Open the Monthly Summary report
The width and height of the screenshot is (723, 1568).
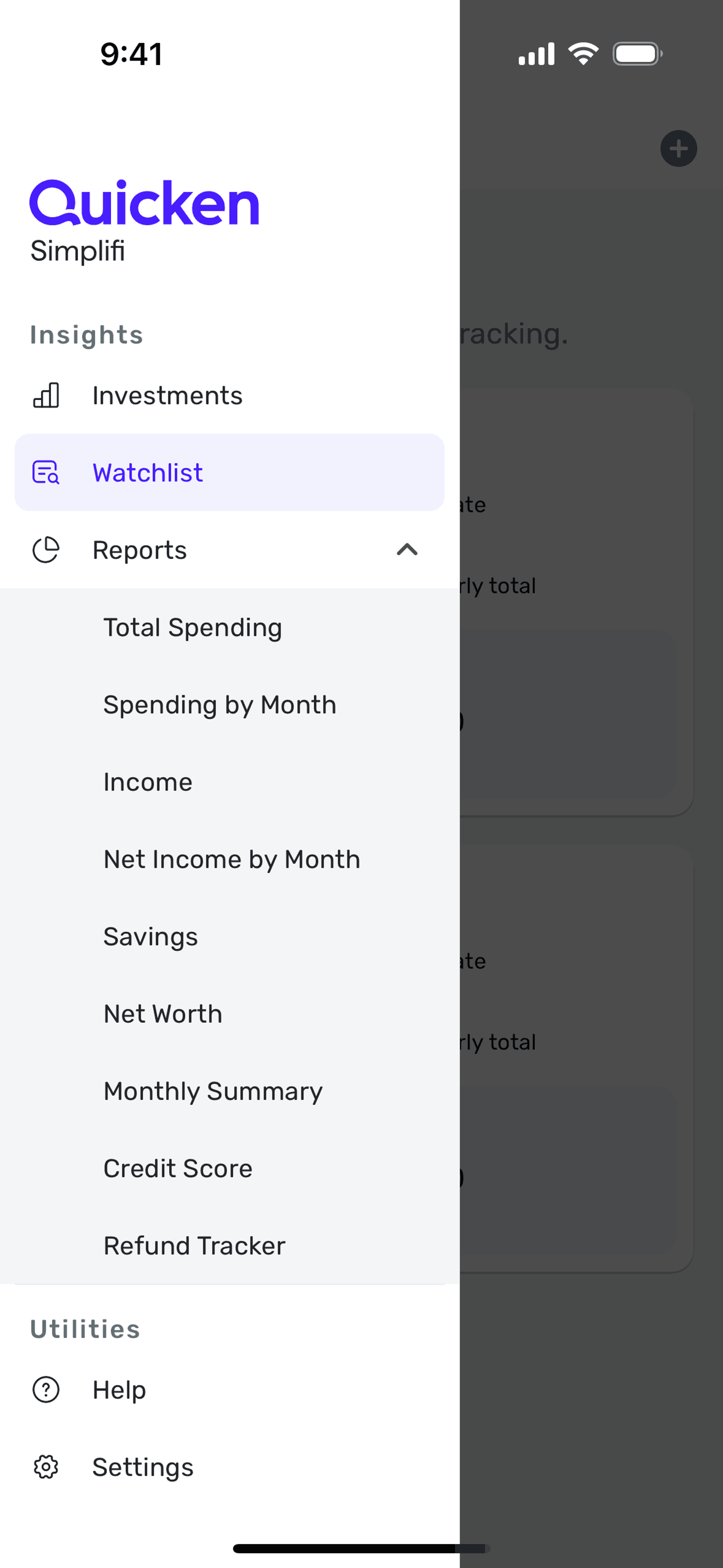coord(229,1091)
